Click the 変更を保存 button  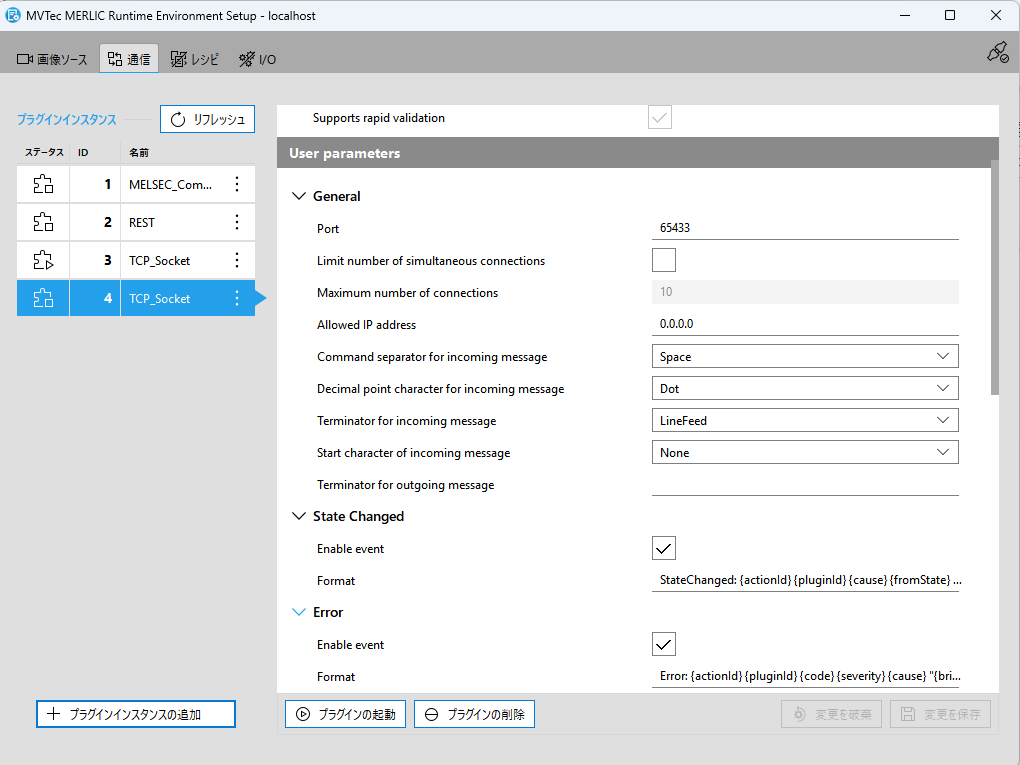click(941, 714)
